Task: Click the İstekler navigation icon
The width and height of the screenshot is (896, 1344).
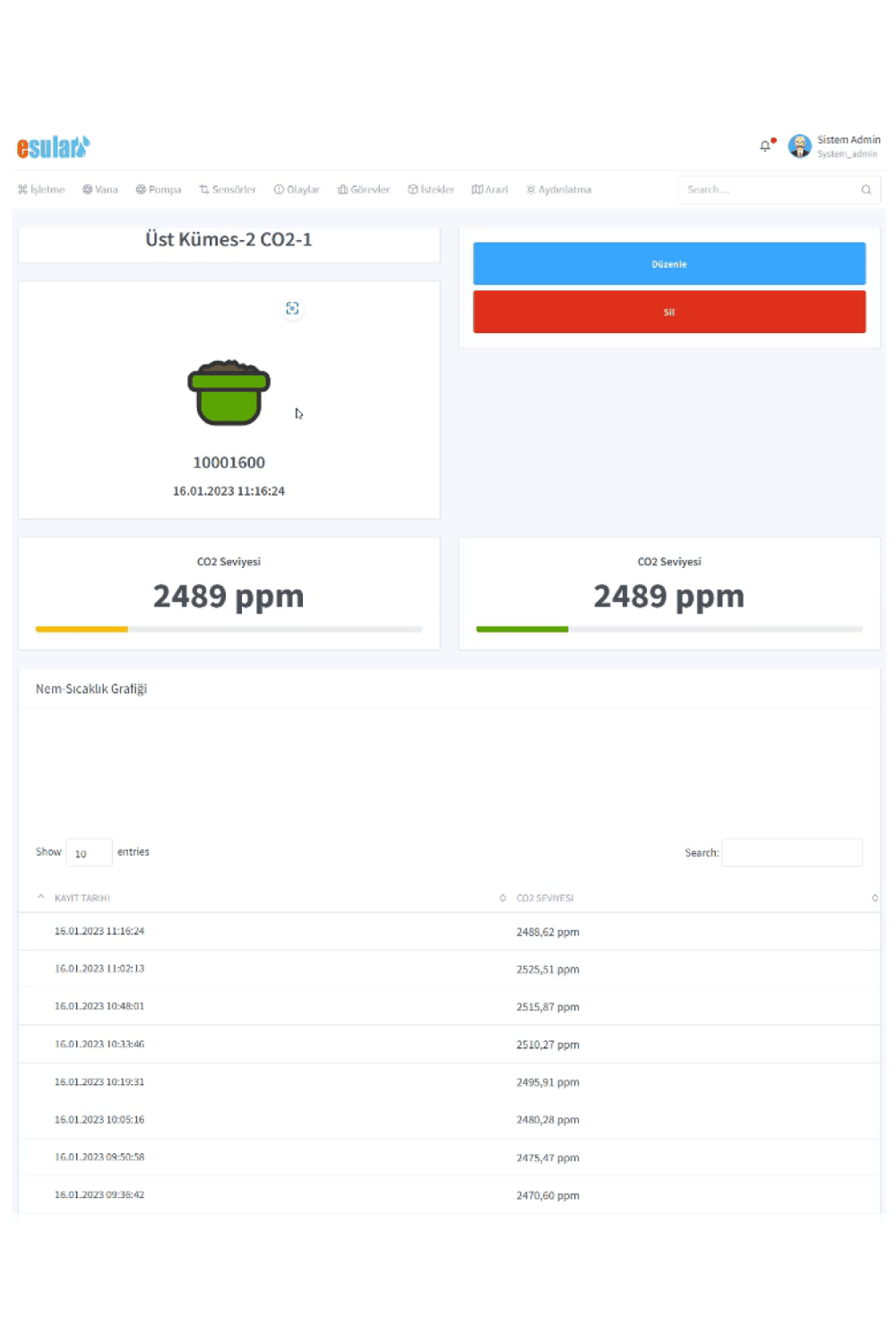Action: point(412,189)
